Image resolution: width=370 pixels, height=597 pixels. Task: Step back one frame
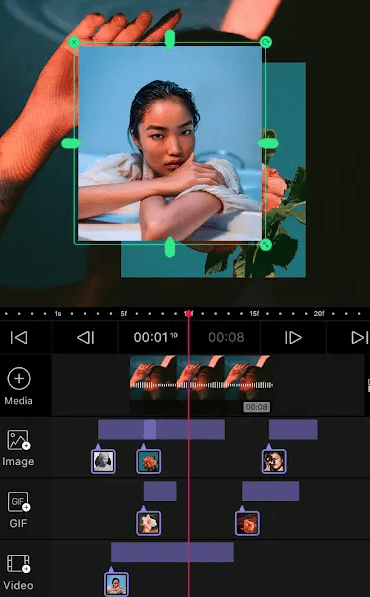85,337
